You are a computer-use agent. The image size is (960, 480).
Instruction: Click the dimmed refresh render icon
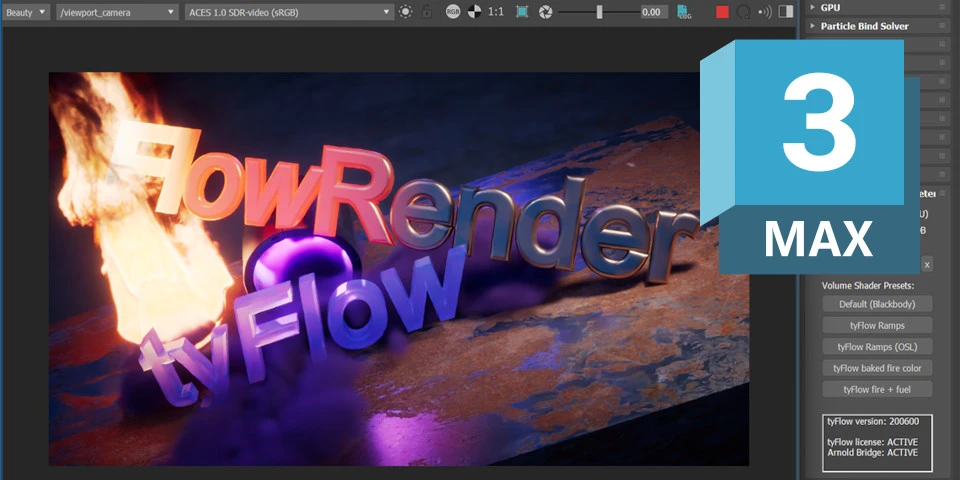tap(743, 12)
